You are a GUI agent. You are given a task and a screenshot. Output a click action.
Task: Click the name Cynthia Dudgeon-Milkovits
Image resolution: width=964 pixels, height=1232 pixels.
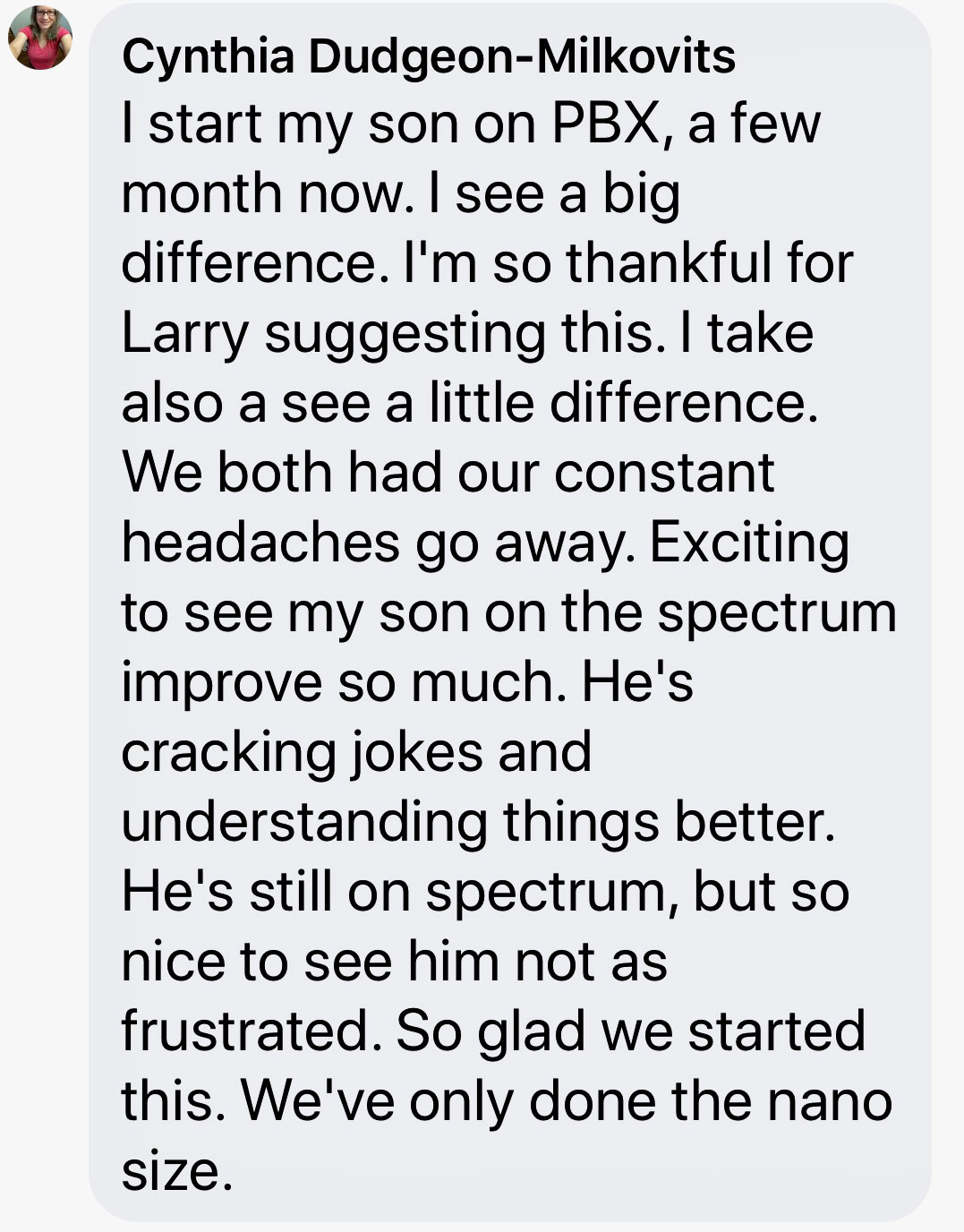point(429,56)
